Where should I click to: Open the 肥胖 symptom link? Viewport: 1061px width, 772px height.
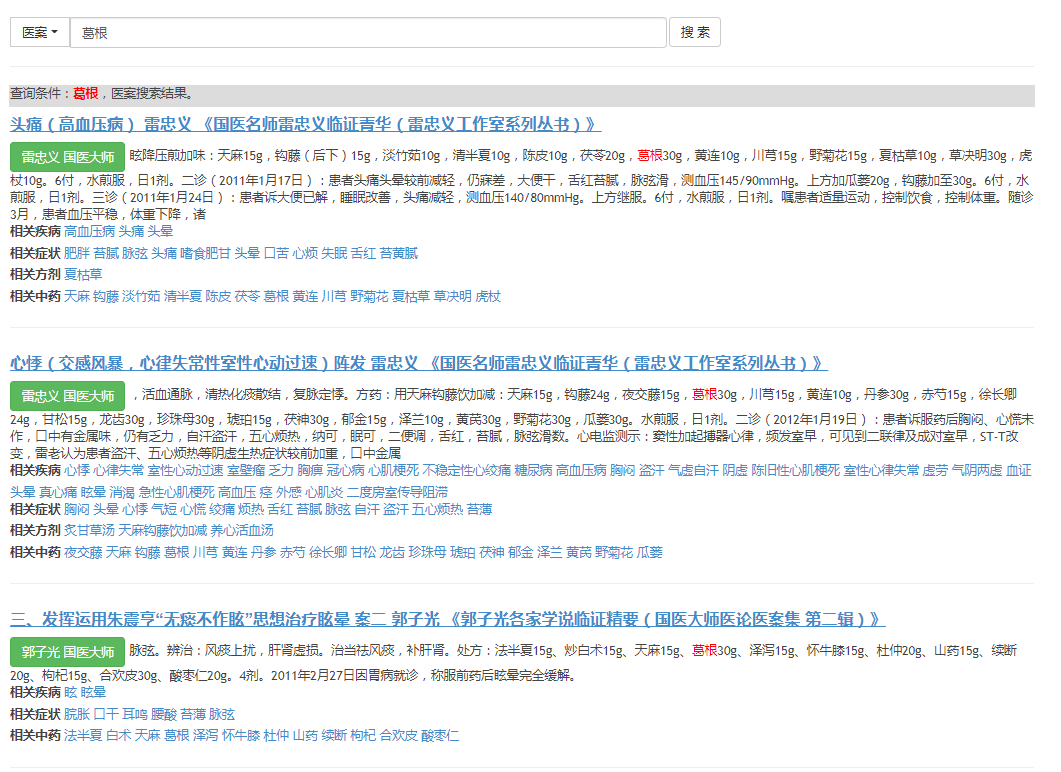pyautogui.click(x=76, y=253)
